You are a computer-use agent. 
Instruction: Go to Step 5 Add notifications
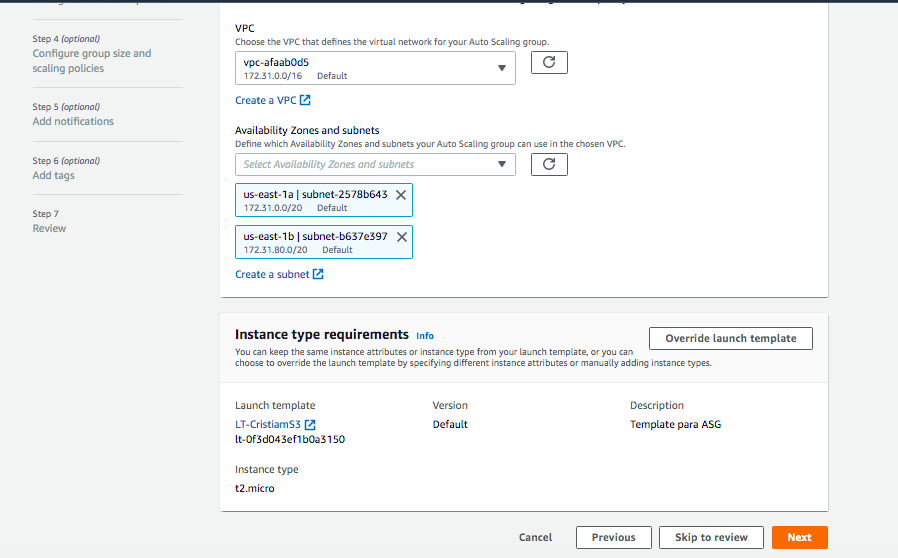[73, 121]
